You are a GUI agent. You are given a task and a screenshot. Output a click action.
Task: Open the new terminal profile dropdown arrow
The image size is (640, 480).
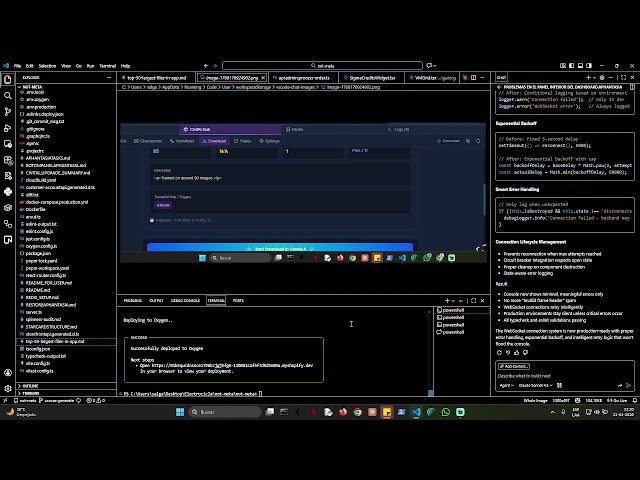[x=453, y=300]
